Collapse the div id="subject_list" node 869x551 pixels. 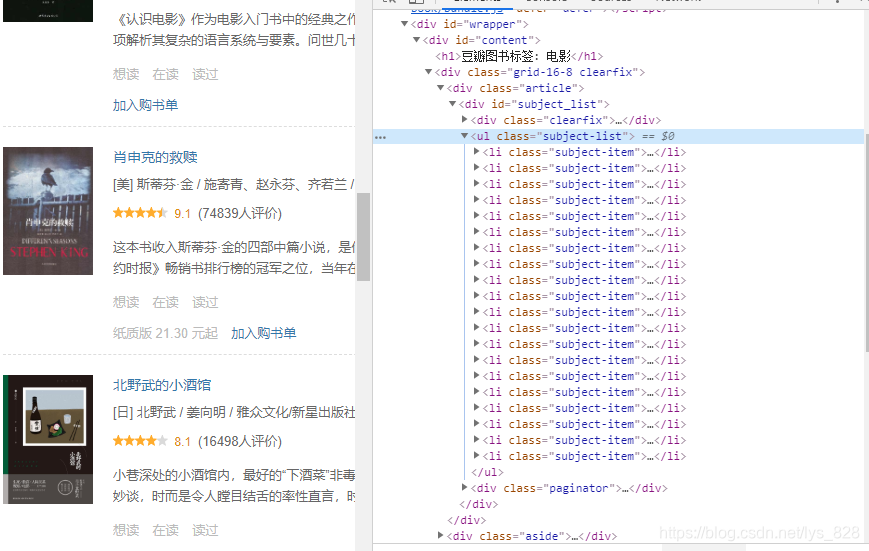(x=452, y=104)
